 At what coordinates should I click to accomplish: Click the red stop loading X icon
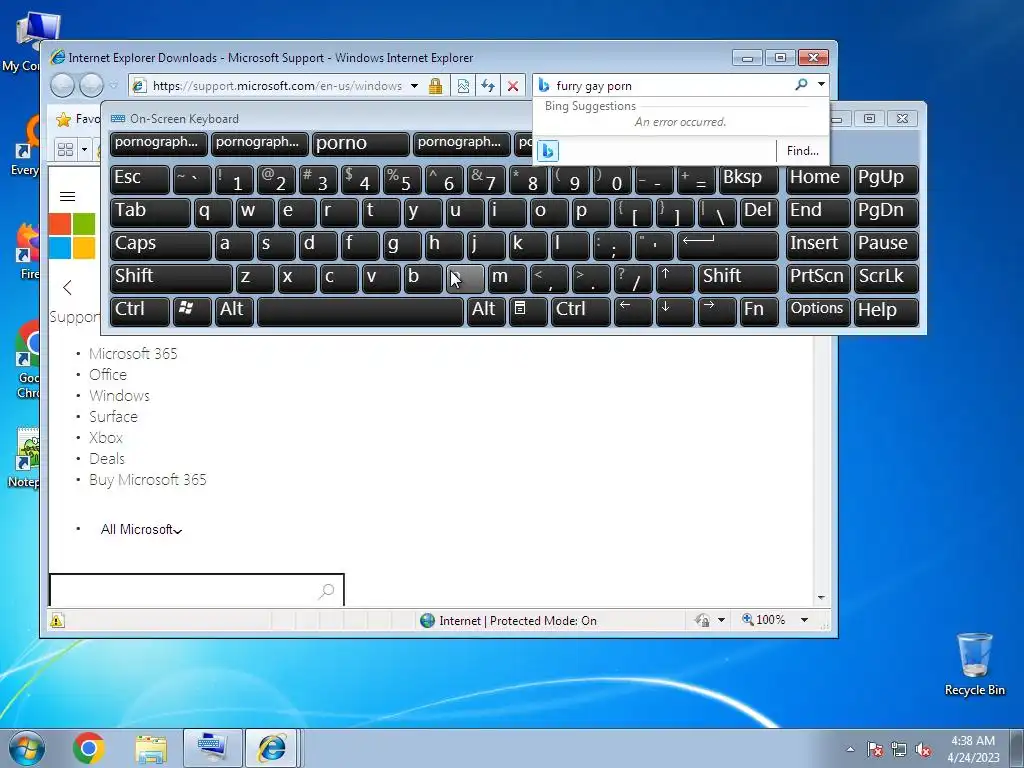[x=513, y=86]
